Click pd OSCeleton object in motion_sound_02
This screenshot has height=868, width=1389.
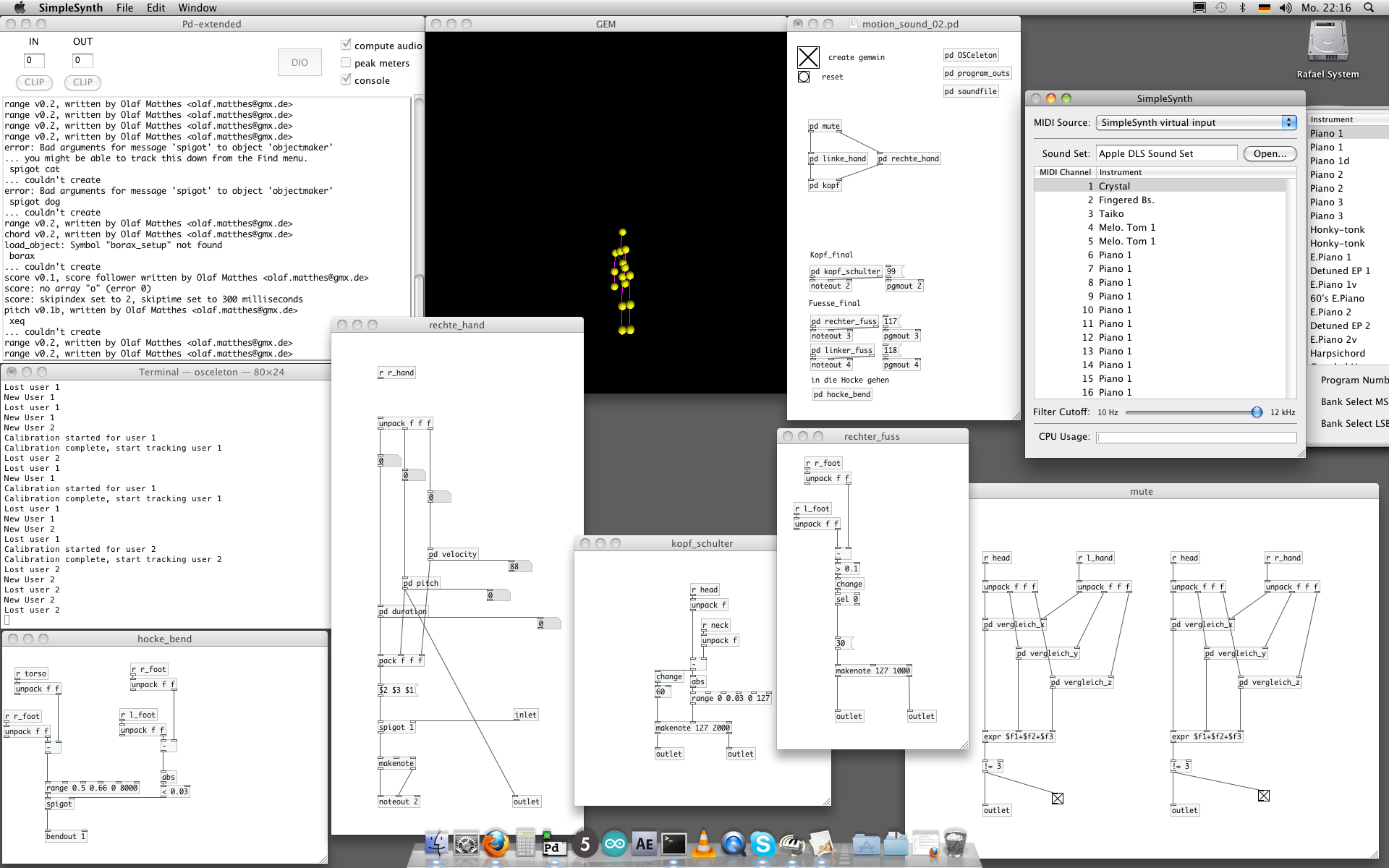tap(971, 55)
